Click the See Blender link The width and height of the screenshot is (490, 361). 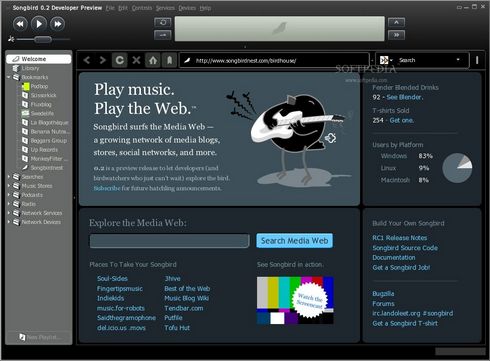click(x=405, y=97)
